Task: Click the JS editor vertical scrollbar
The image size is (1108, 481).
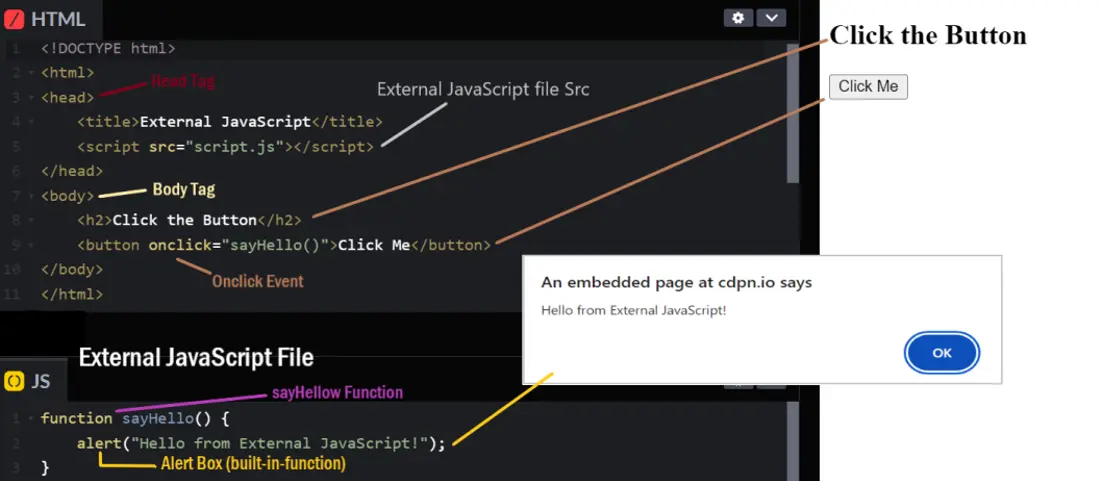Action: [793, 441]
